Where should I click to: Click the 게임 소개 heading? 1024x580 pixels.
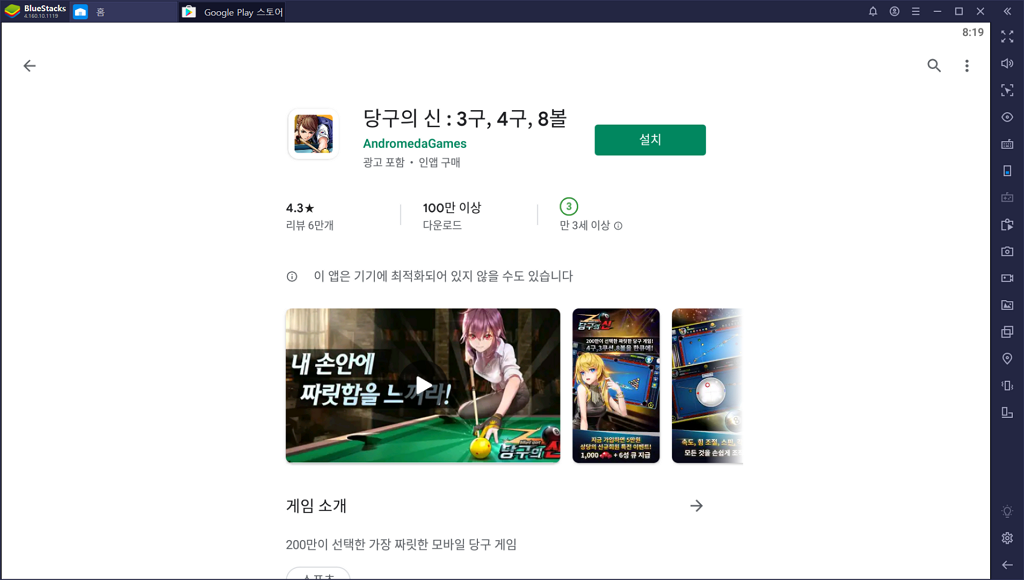pos(316,506)
